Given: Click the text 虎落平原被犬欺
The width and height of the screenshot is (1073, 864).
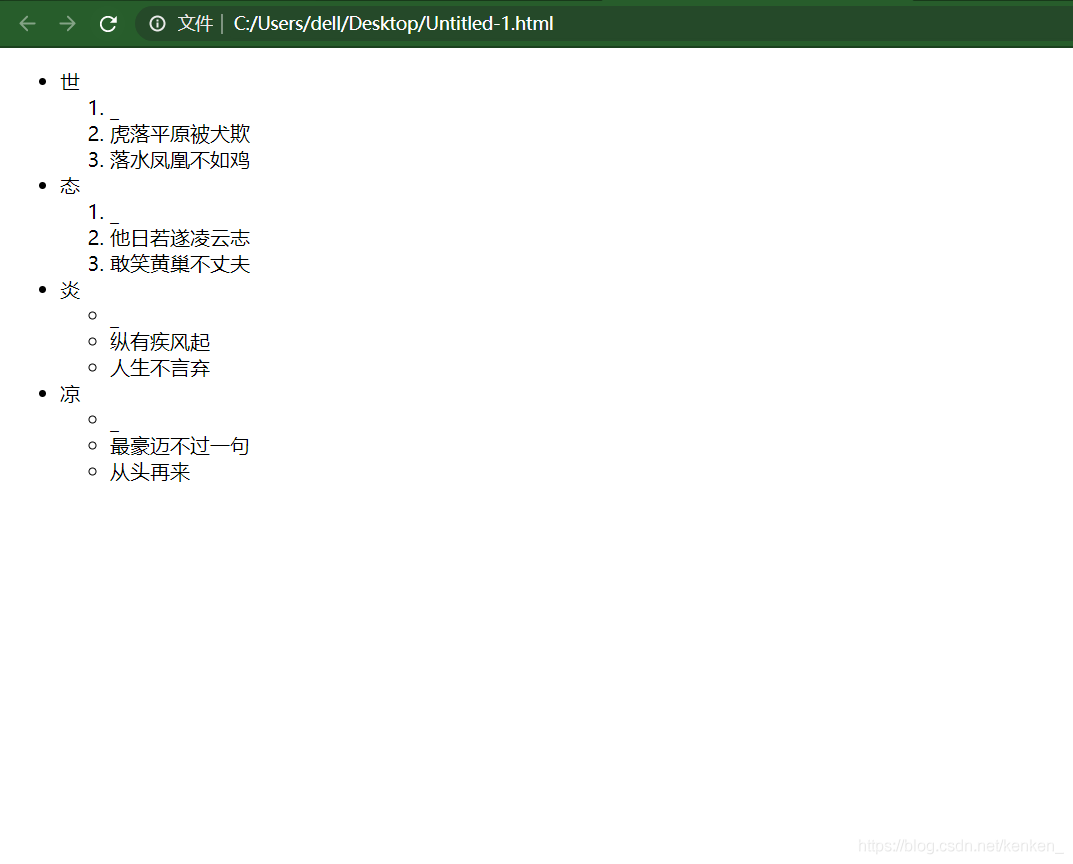Looking at the screenshot, I should coord(180,134).
